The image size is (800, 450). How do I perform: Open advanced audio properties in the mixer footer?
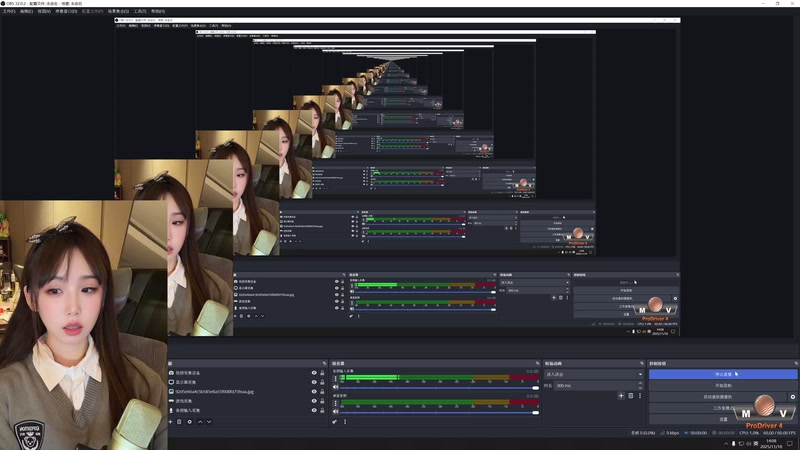(335, 422)
